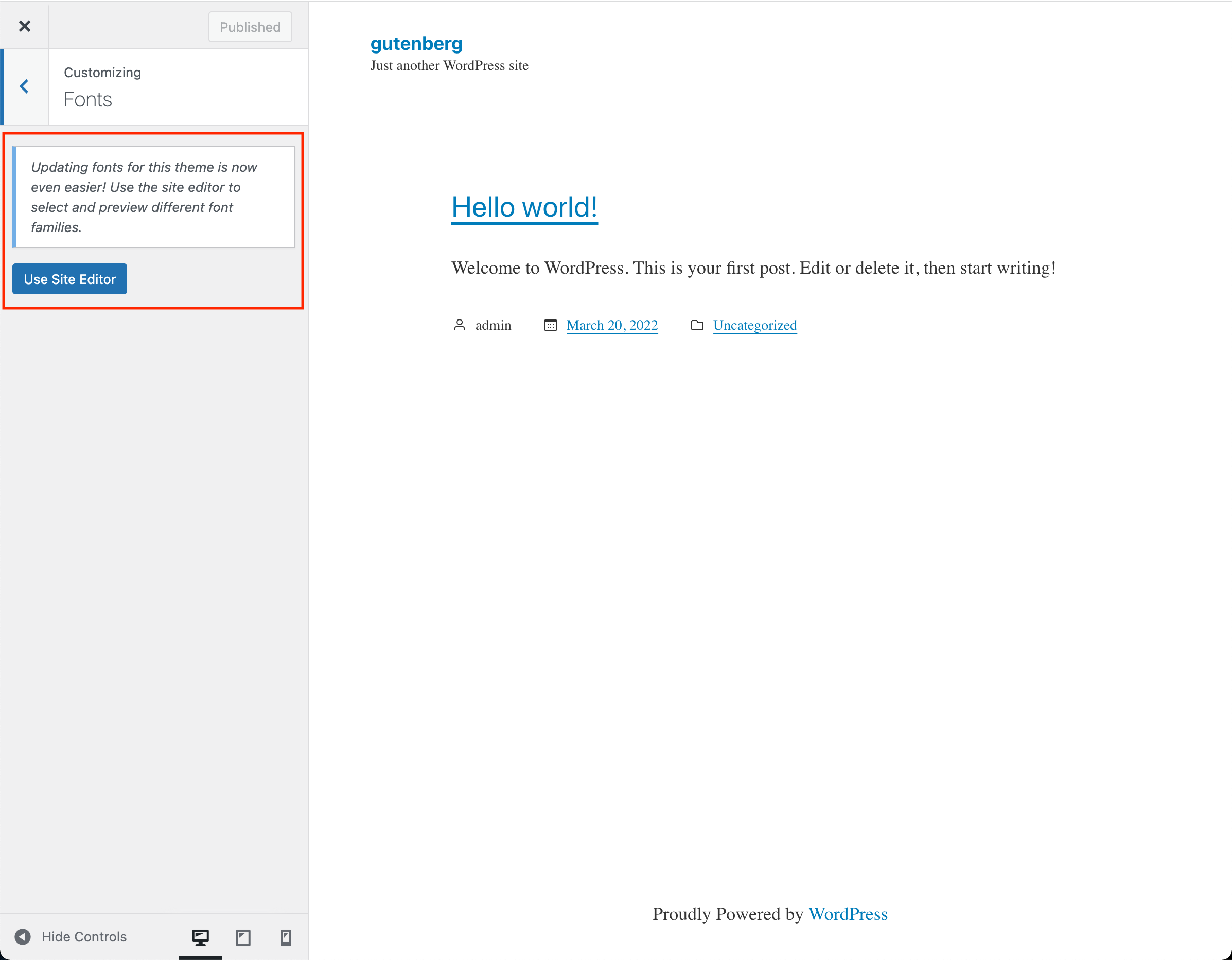Click the folder icon beside Uncategorized
Image resolution: width=1232 pixels, height=960 pixels.
tap(697, 326)
